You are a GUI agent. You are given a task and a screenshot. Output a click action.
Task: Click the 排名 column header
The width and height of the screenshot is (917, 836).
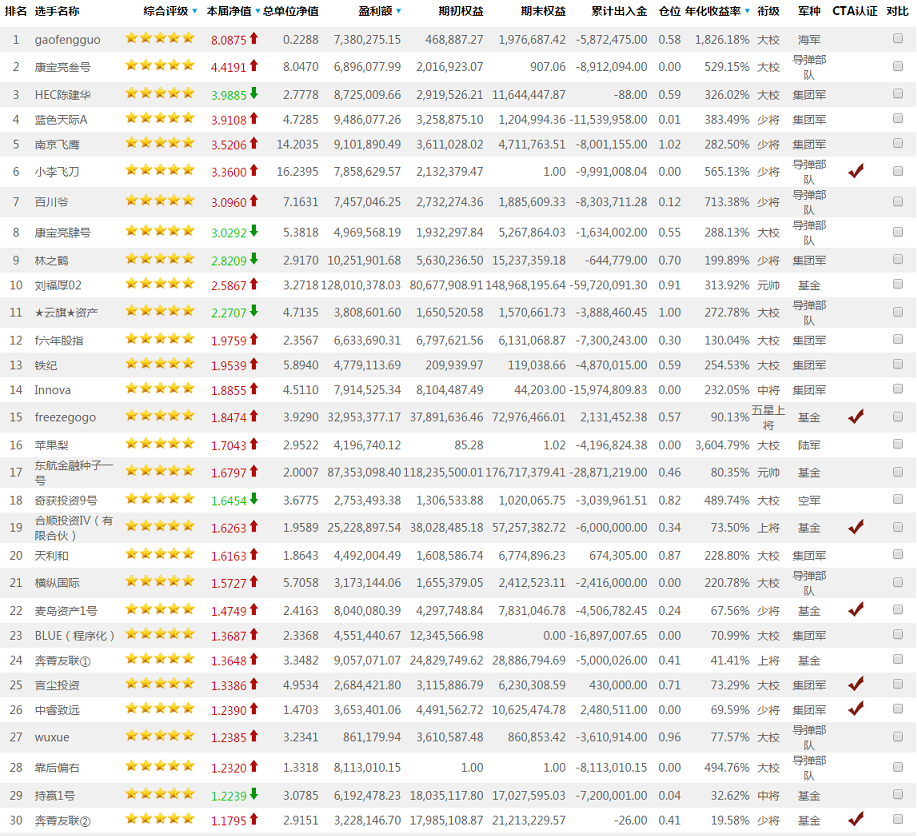(x=16, y=11)
